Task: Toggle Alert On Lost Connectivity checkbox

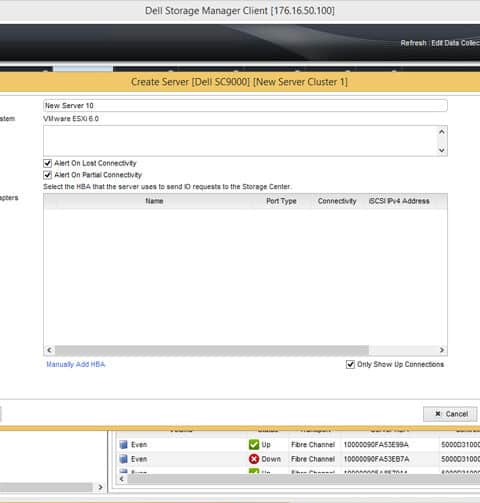Action: click(x=48, y=163)
